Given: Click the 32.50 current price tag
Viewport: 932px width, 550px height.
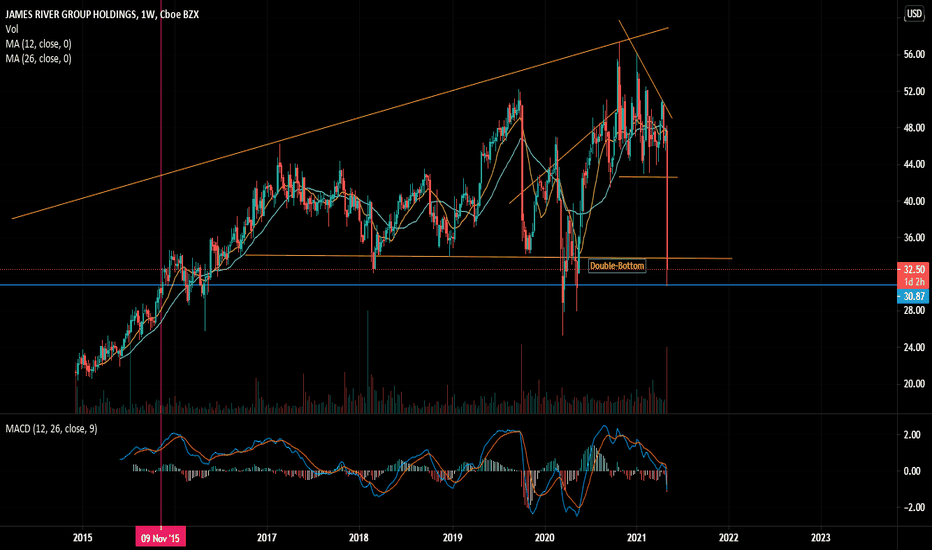Looking at the screenshot, I should (914, 269).
